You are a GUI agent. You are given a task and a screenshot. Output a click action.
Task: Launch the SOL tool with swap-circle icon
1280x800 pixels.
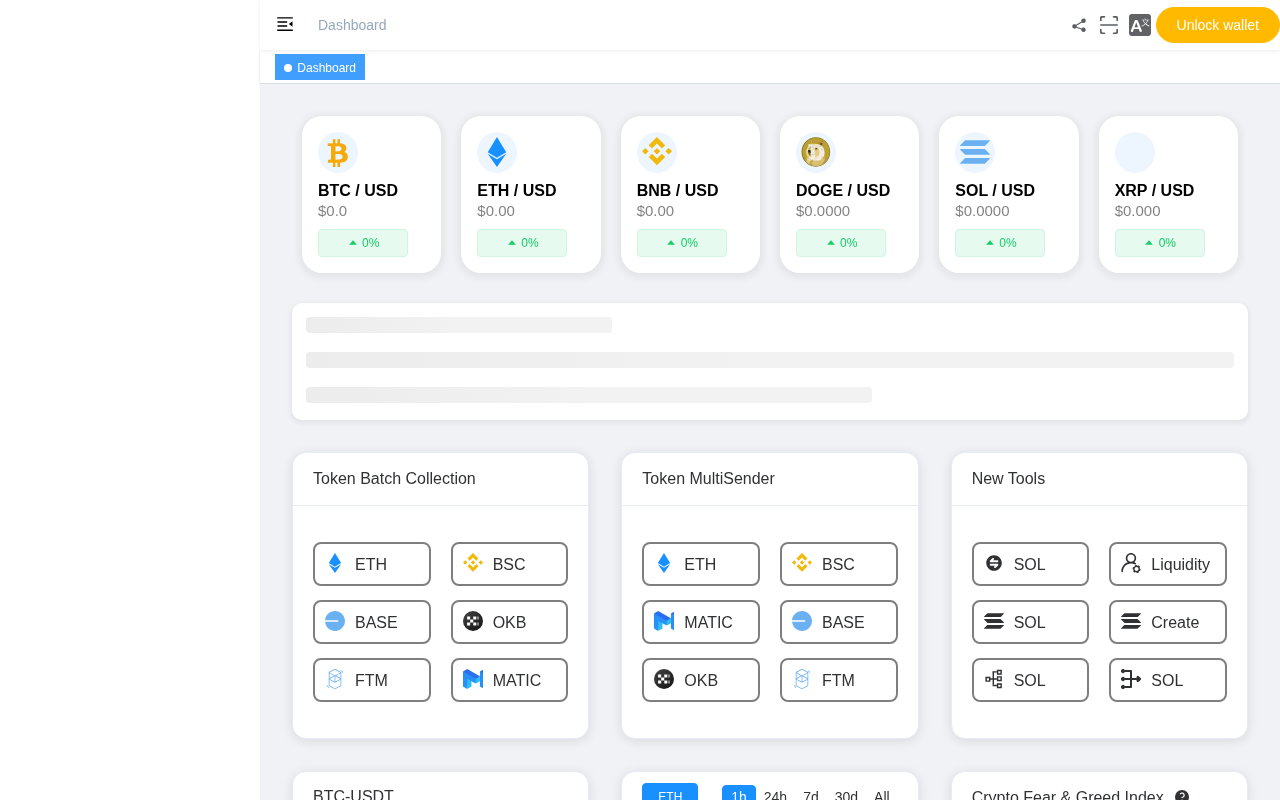pos(1030,564)
